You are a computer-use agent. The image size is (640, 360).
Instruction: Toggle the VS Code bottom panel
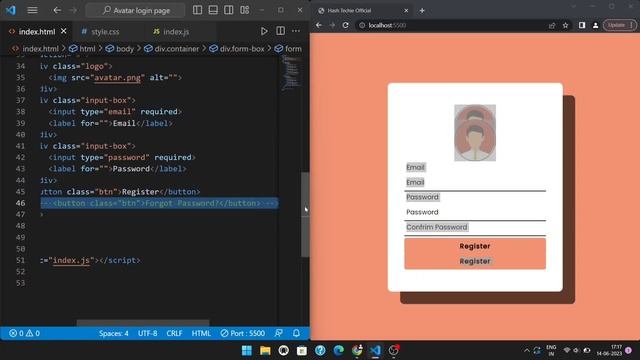tap(213, 10)
